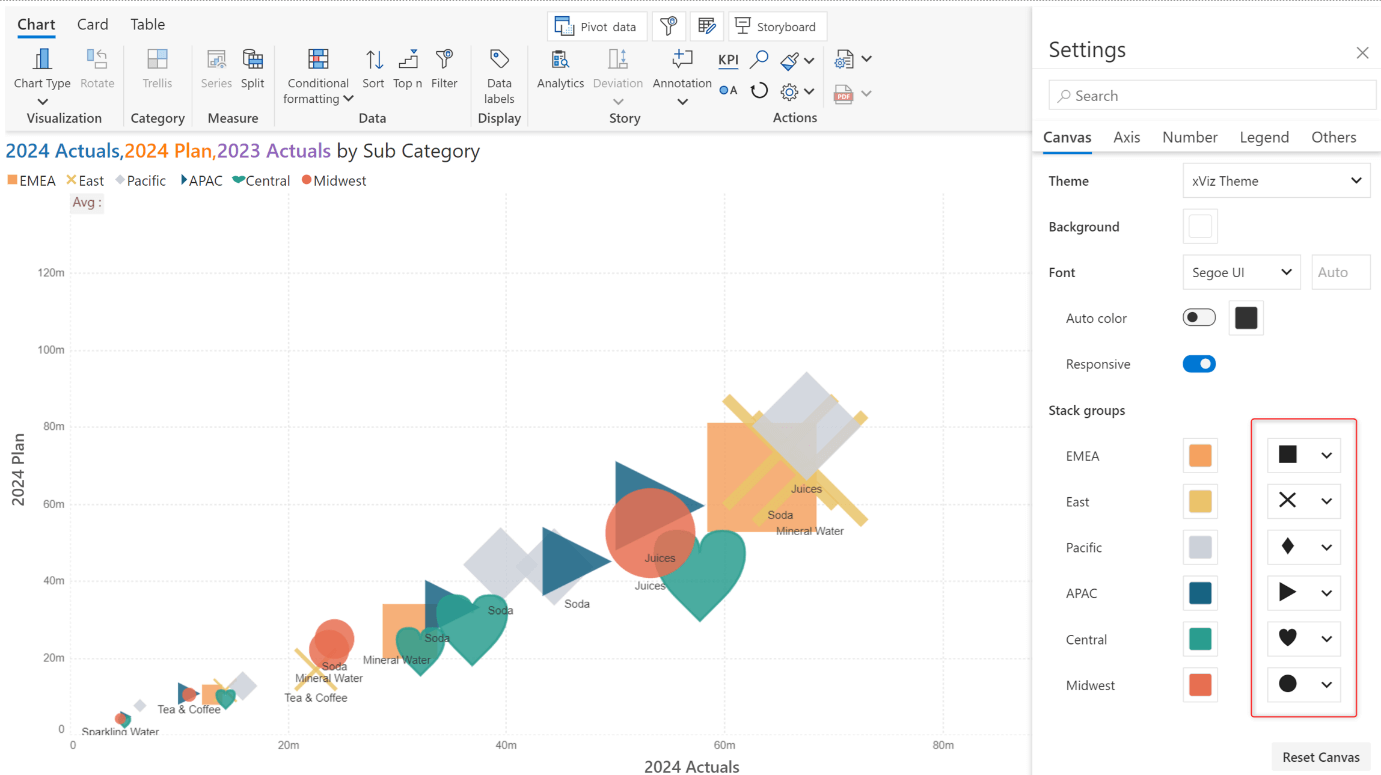Open Conditional formatting
This screenshot has height=775, width=1381.
[318, 76]
